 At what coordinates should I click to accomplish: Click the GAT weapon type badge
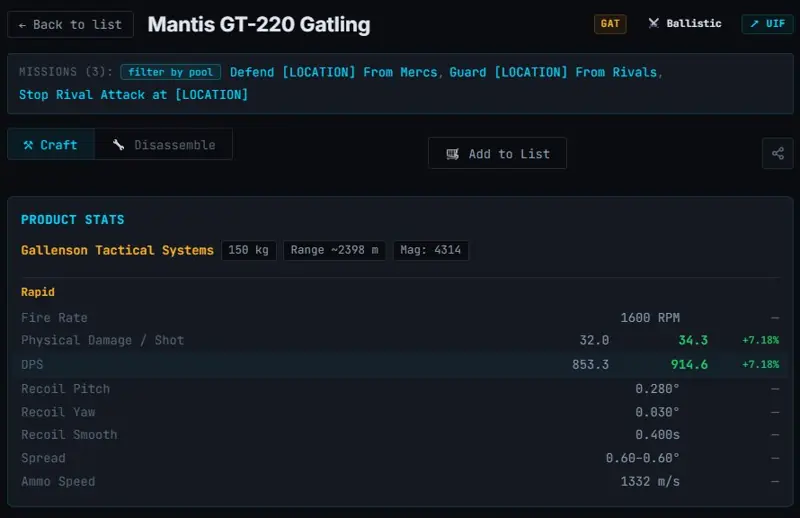tap(610, 23)
